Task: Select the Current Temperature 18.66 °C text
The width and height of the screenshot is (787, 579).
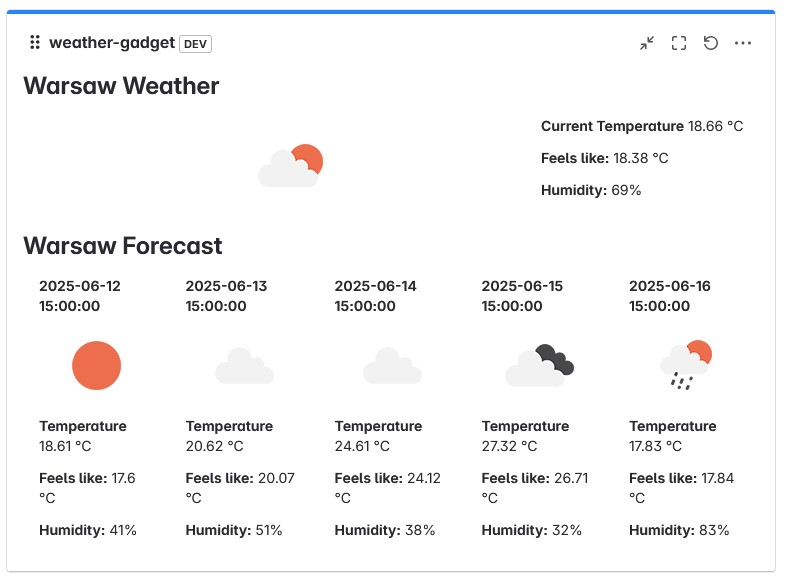Action: tap(642, 126)
